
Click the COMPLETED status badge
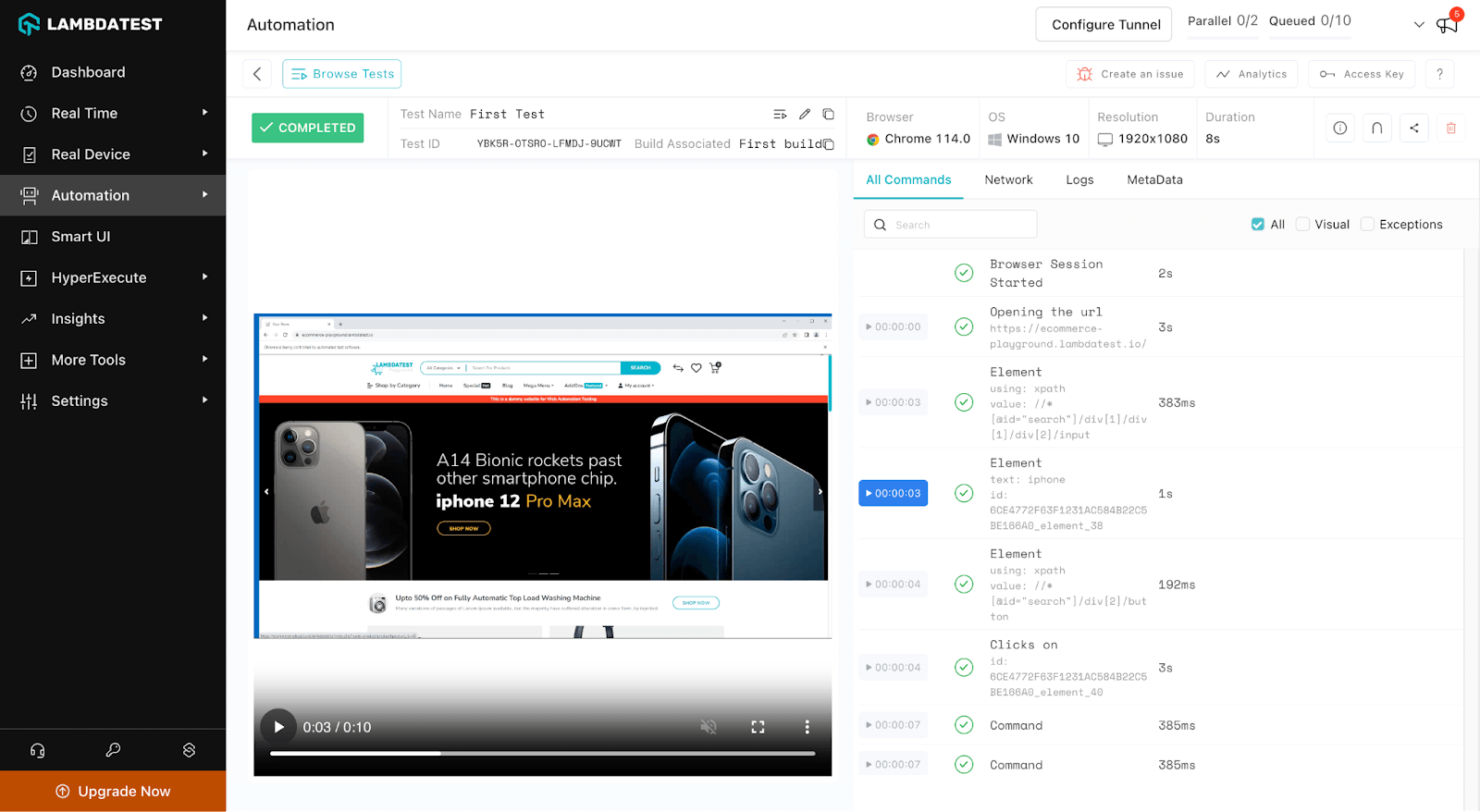coord(308,128)
